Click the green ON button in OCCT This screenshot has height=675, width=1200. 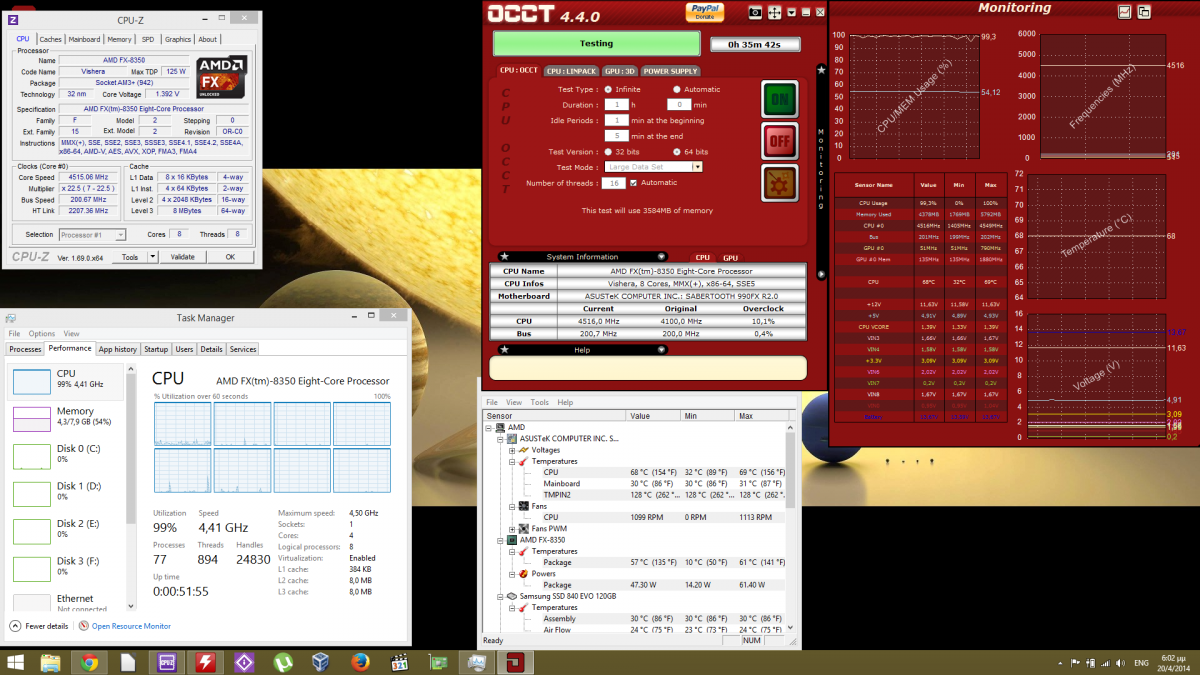pos(780,100)
